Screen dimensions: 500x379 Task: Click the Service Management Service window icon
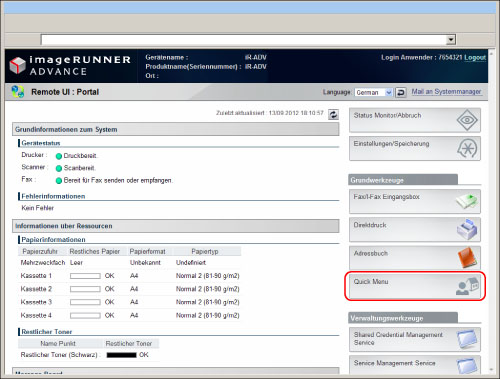pos(467,366)
